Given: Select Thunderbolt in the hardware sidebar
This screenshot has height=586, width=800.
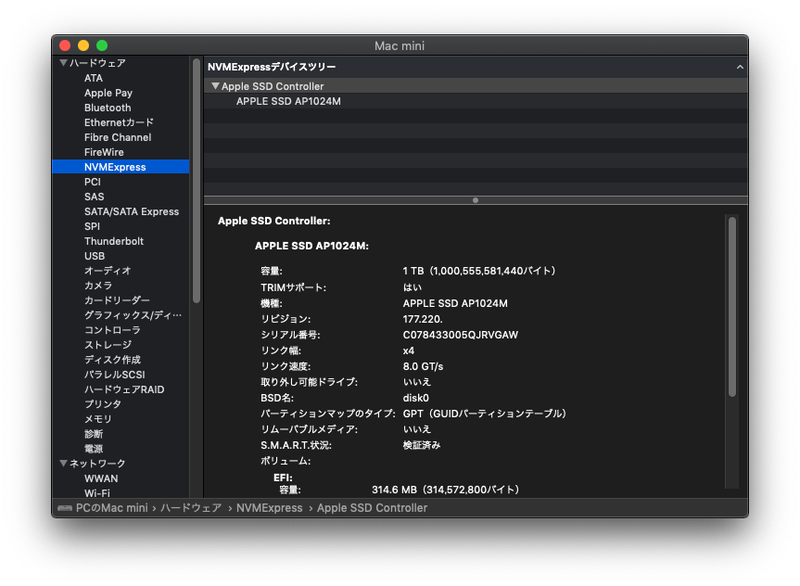Looking at the screenshot, I should (113, 241).
